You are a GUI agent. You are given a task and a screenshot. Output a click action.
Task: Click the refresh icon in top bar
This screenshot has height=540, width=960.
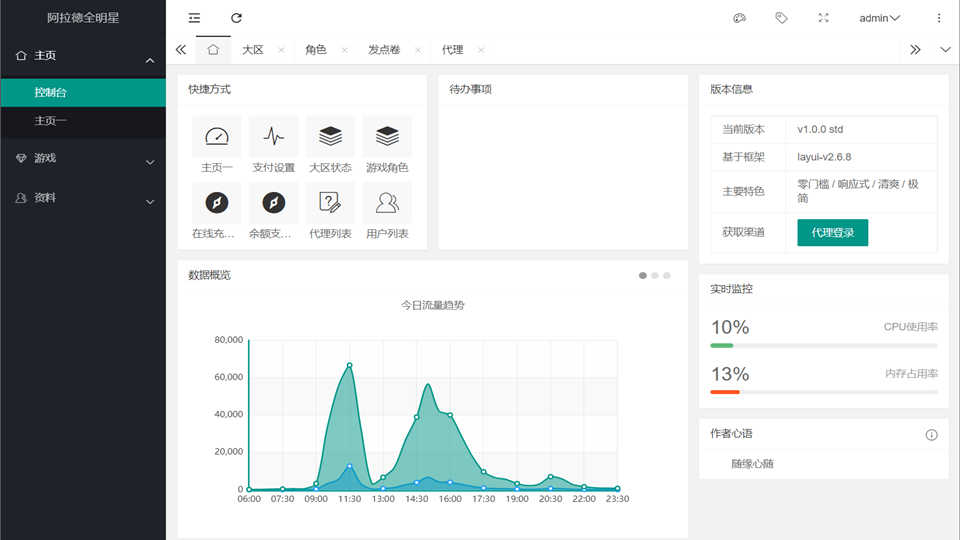coord(236,18)
